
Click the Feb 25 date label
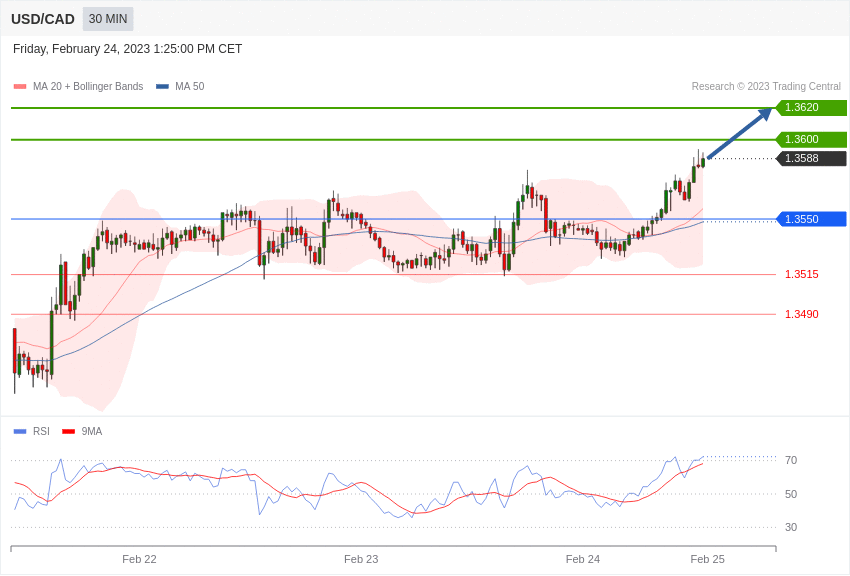coord(707,559)
